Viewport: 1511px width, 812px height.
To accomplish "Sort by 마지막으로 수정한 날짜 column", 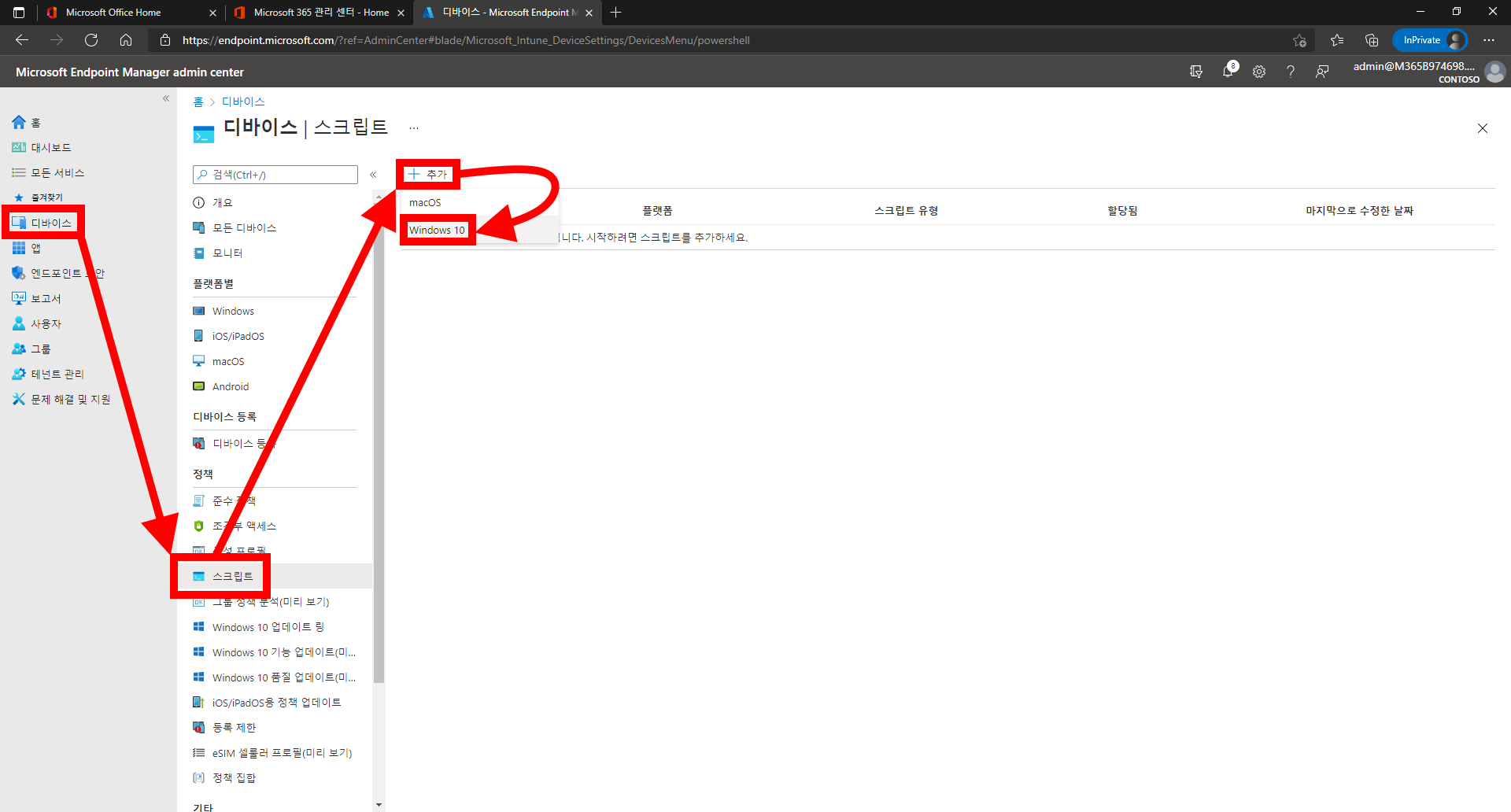I will click(1359, 211).
